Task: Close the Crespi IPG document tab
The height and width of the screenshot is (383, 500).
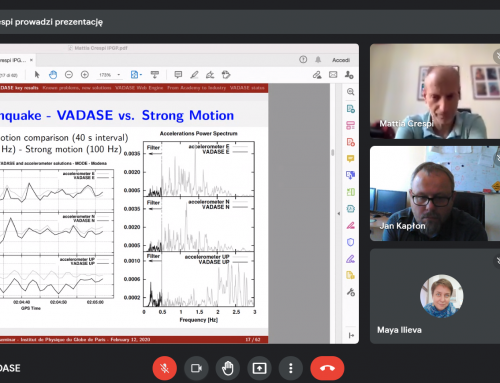Action: (31, 60)
